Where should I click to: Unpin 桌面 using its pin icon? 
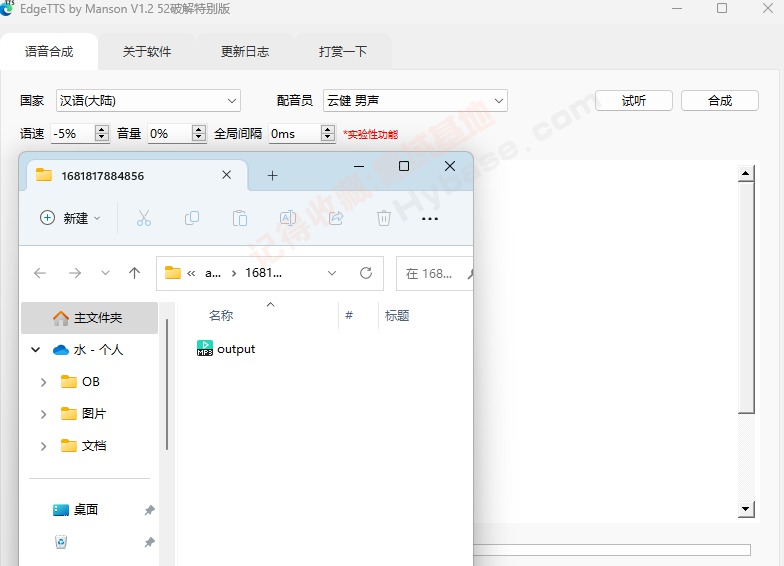pos(150,510)
